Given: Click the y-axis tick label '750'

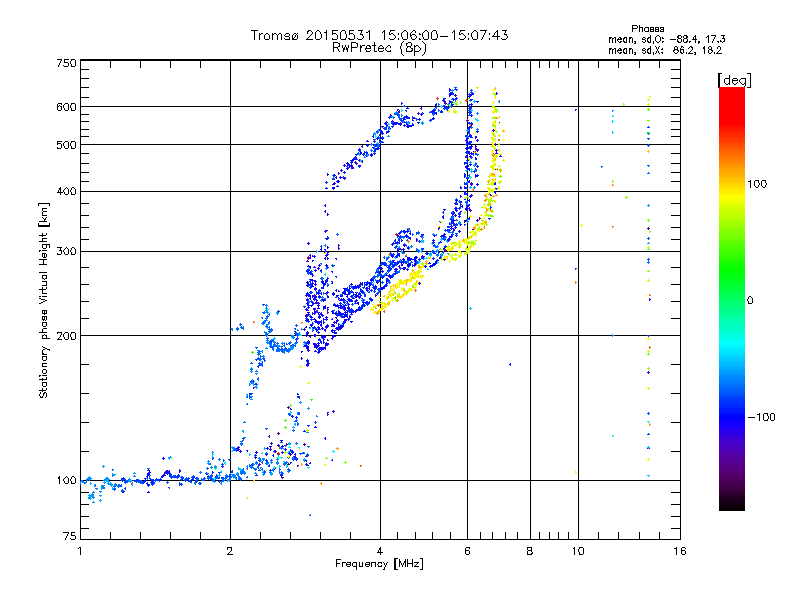Looking at the screenshot, I should pos(66,63).
